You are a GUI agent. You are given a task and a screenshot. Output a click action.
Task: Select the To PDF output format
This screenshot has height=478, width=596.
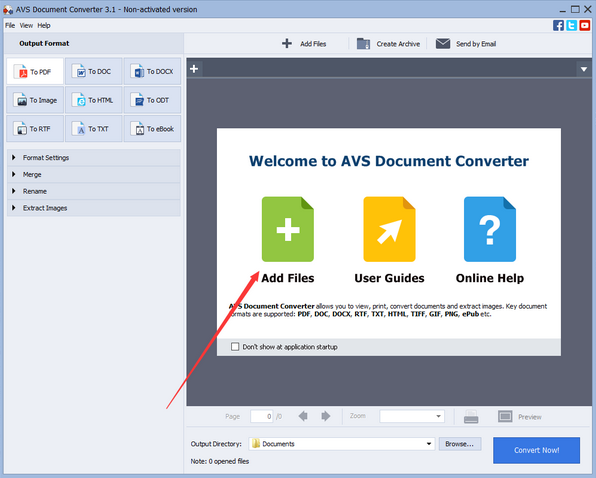35,71
